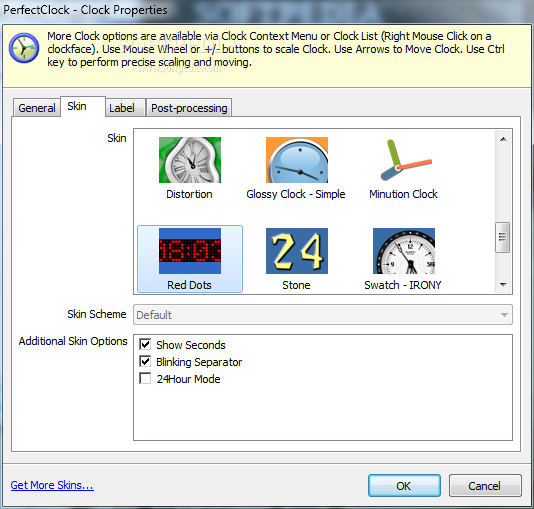The width and height of the screenshot is (534, 509).
Task: Click the PerfectClock clock icon in info banner
Action: pyautogui.click(x=23, y=48)
